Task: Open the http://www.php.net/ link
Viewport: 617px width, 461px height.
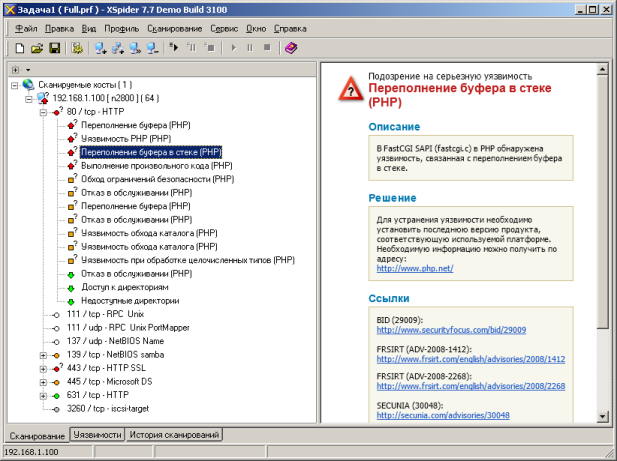Action: pos(415,269)
